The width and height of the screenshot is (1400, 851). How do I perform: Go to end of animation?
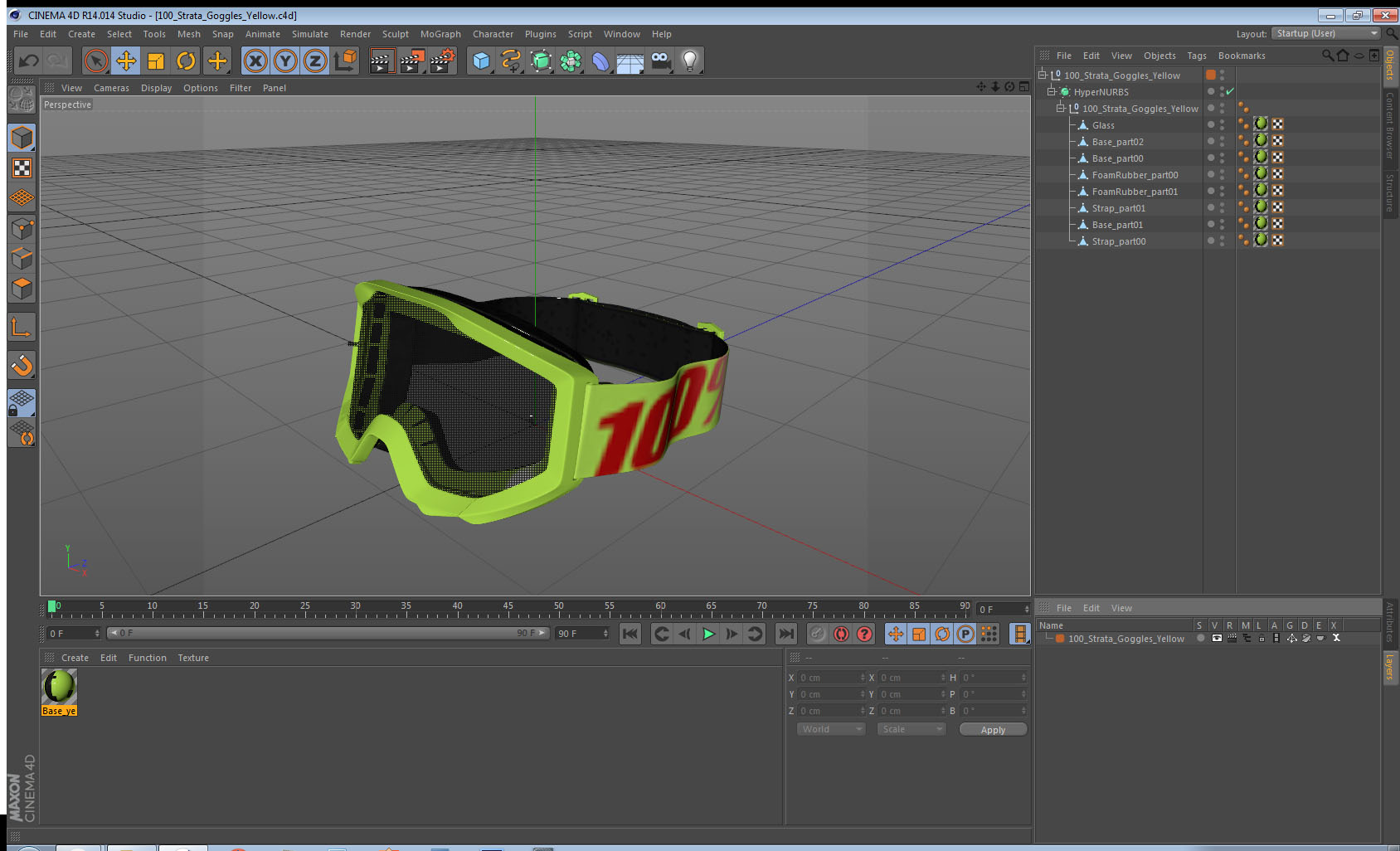(x=785, y=634)
